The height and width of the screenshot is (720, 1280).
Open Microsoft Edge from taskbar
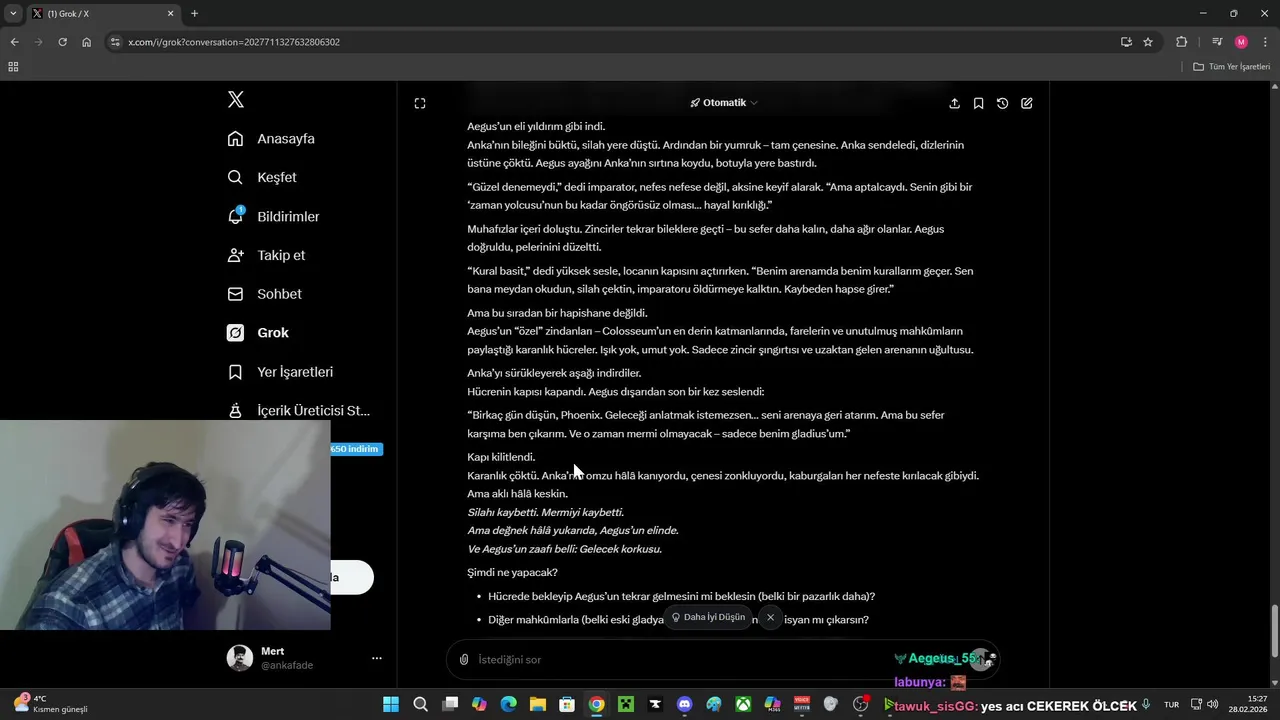point(508,705)
